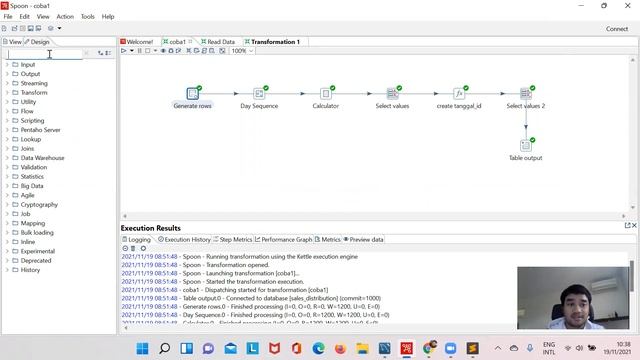Create a new file from the main toolbar
This screenshot has width=640, height=360.
(x=4, y=28)
